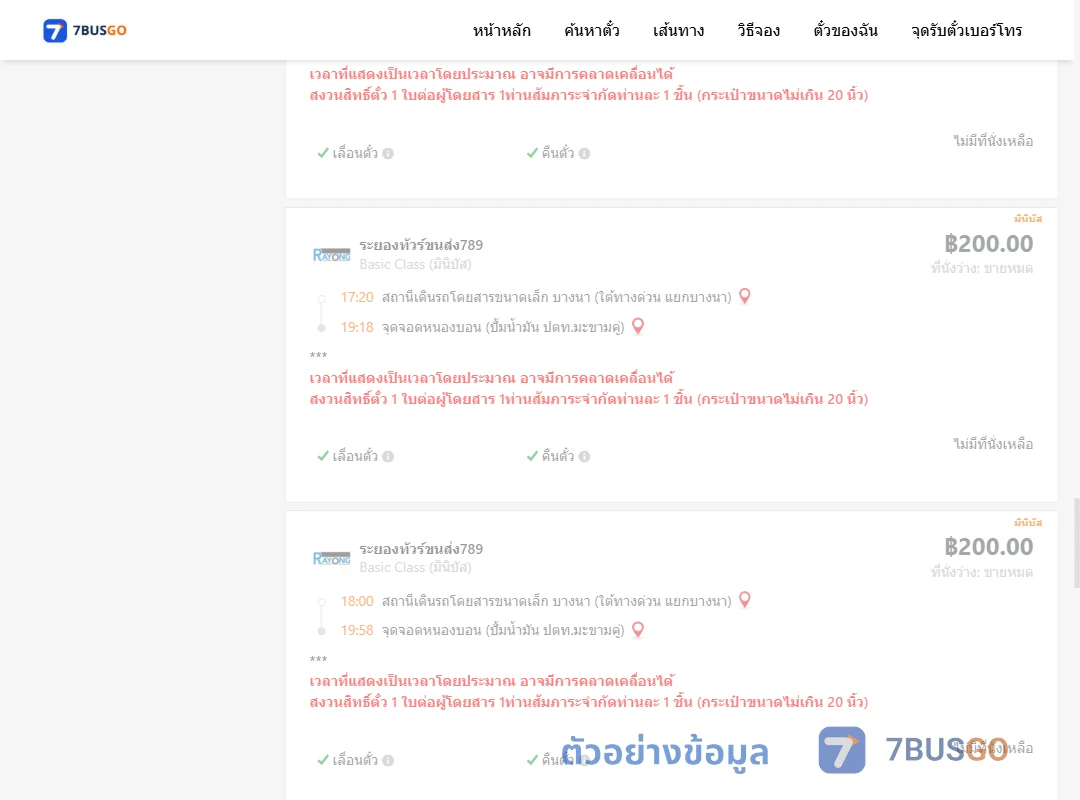This screenshot has height=800, width=1080.
Task: Click the 19:18 arrival time
Action: tap(357, 327)
